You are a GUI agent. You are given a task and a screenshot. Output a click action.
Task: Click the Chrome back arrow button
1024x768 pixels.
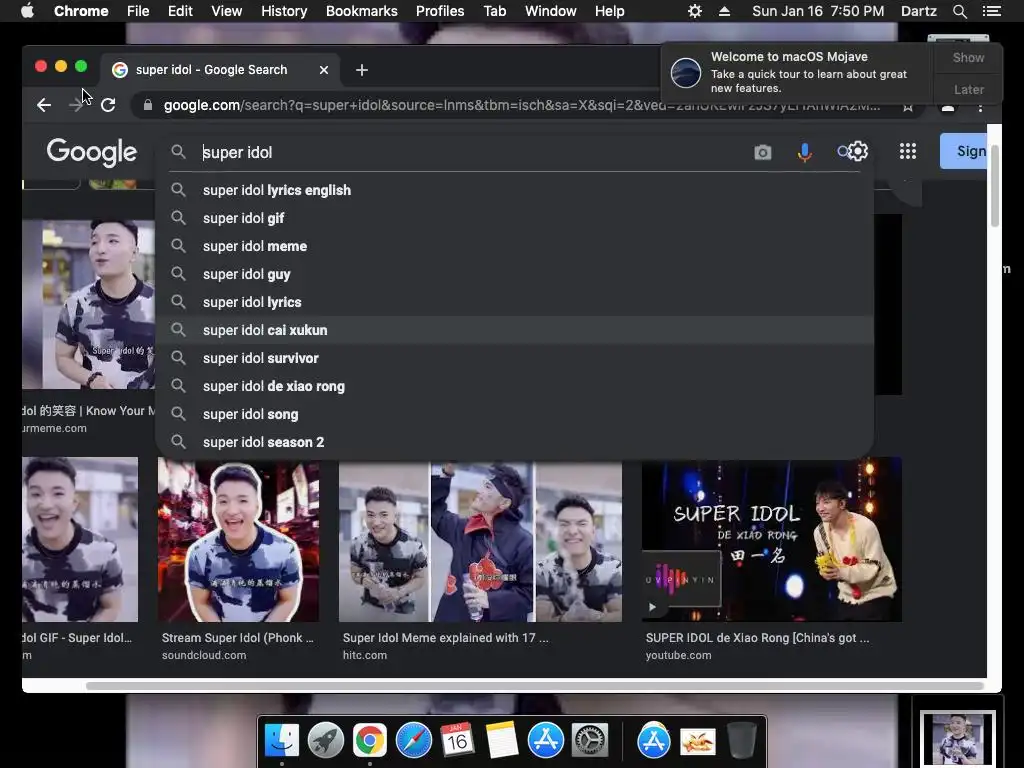point(44,104)
